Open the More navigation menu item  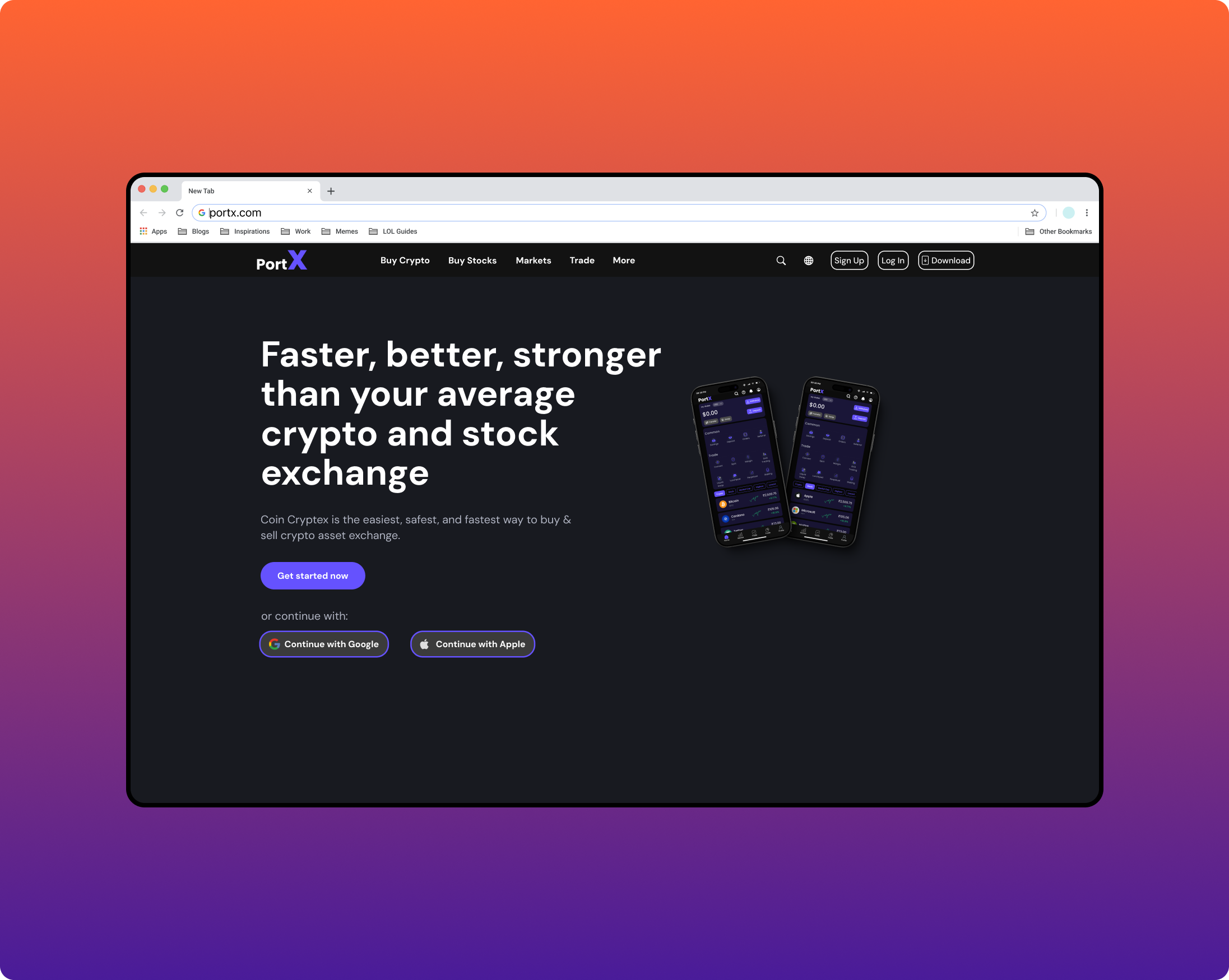(x=623, y=261)
